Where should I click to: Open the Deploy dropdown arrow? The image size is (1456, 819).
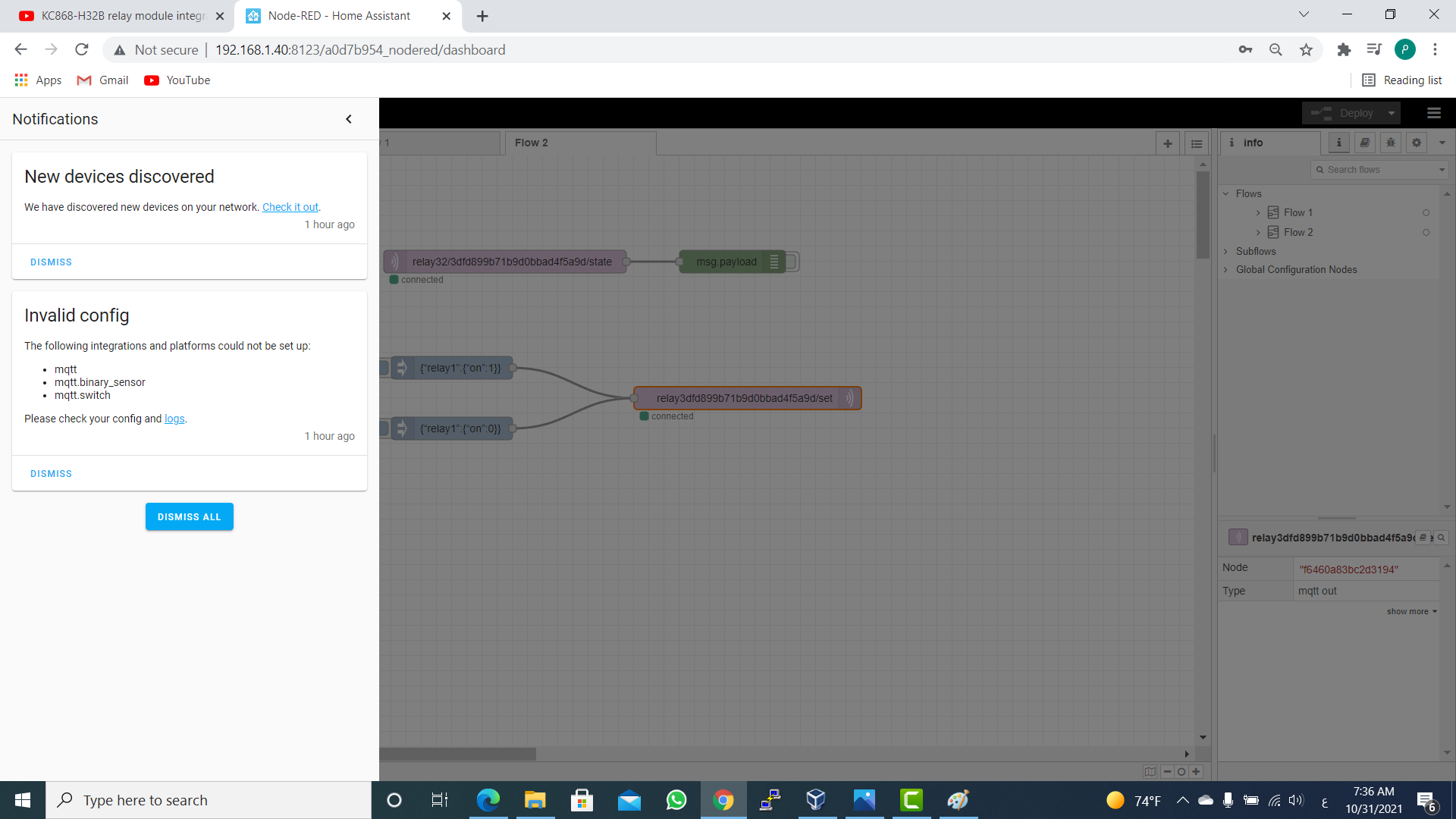[1392, 113]
